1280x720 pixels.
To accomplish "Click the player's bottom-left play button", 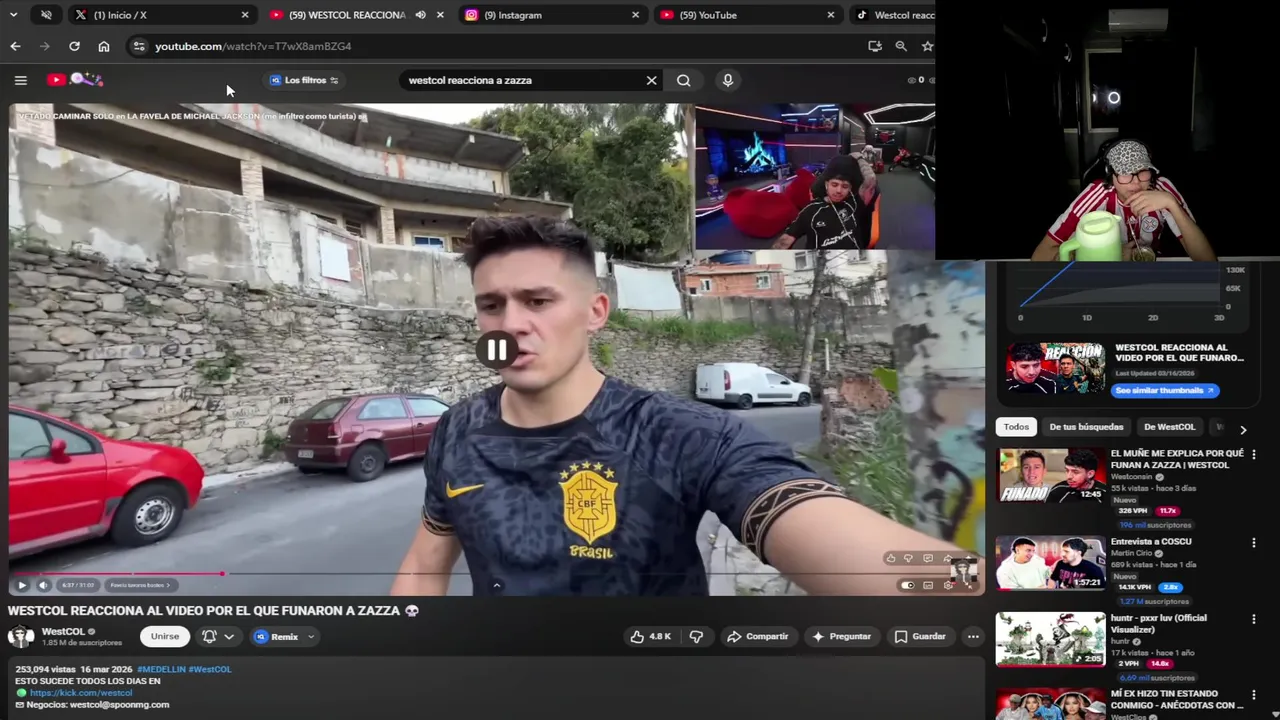I will (22, 585).
